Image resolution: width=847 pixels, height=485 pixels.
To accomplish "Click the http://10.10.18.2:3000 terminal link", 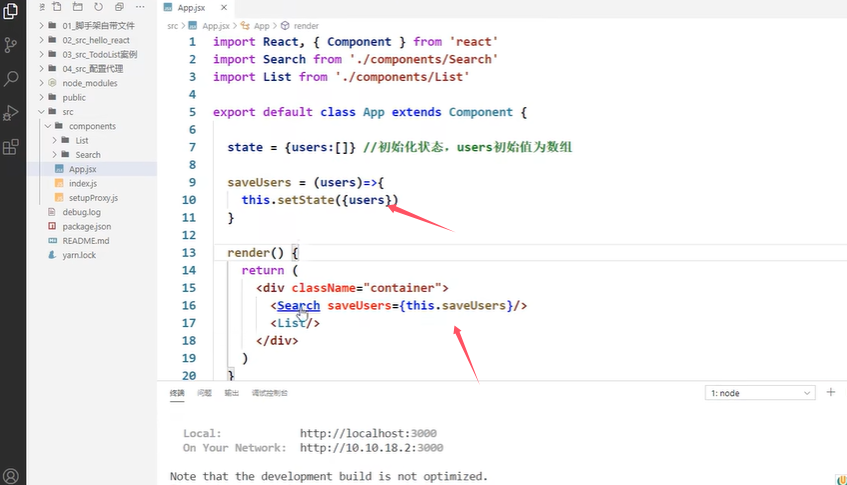I will coord(372,448).
